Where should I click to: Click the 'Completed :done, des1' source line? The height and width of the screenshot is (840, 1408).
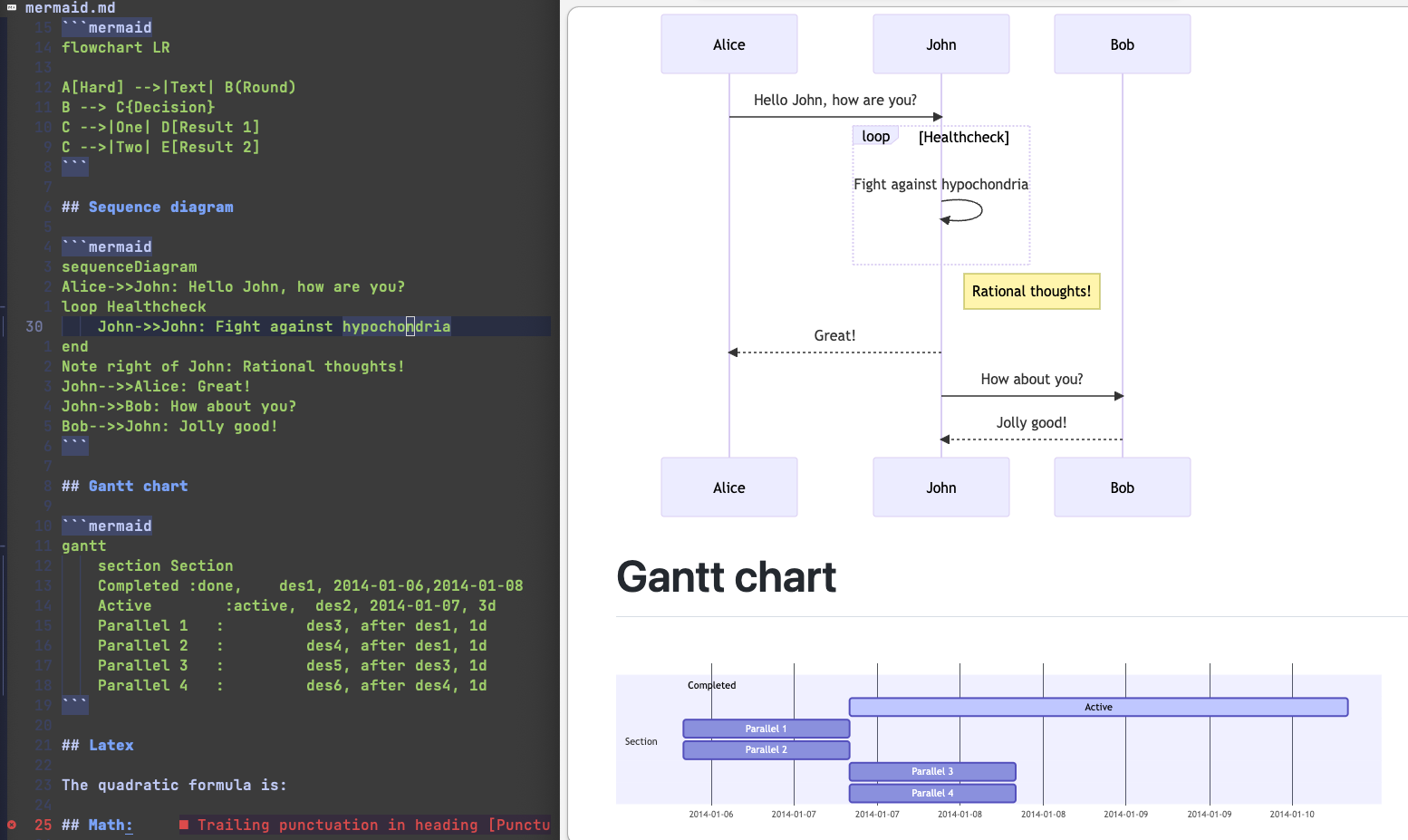tap(311, 585)
